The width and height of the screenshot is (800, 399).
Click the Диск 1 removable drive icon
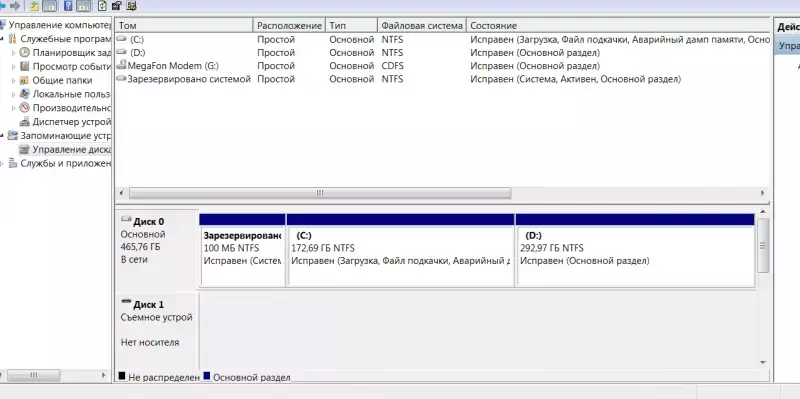click(x=126, y=302)
